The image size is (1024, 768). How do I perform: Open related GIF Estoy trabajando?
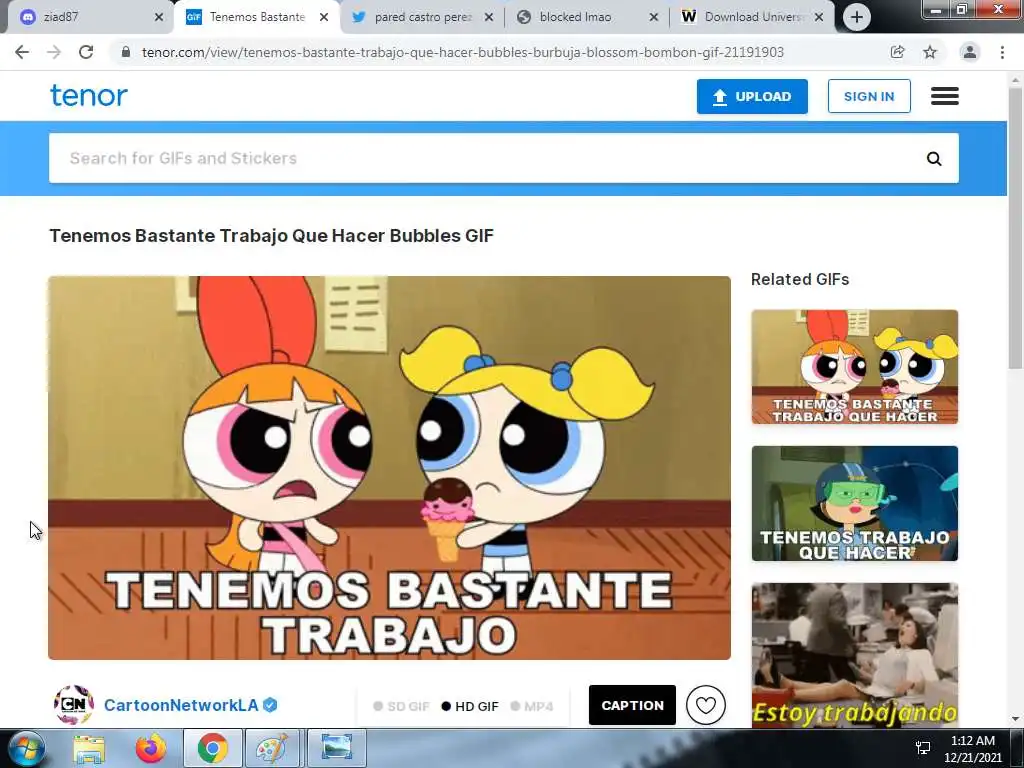[854, 655]
